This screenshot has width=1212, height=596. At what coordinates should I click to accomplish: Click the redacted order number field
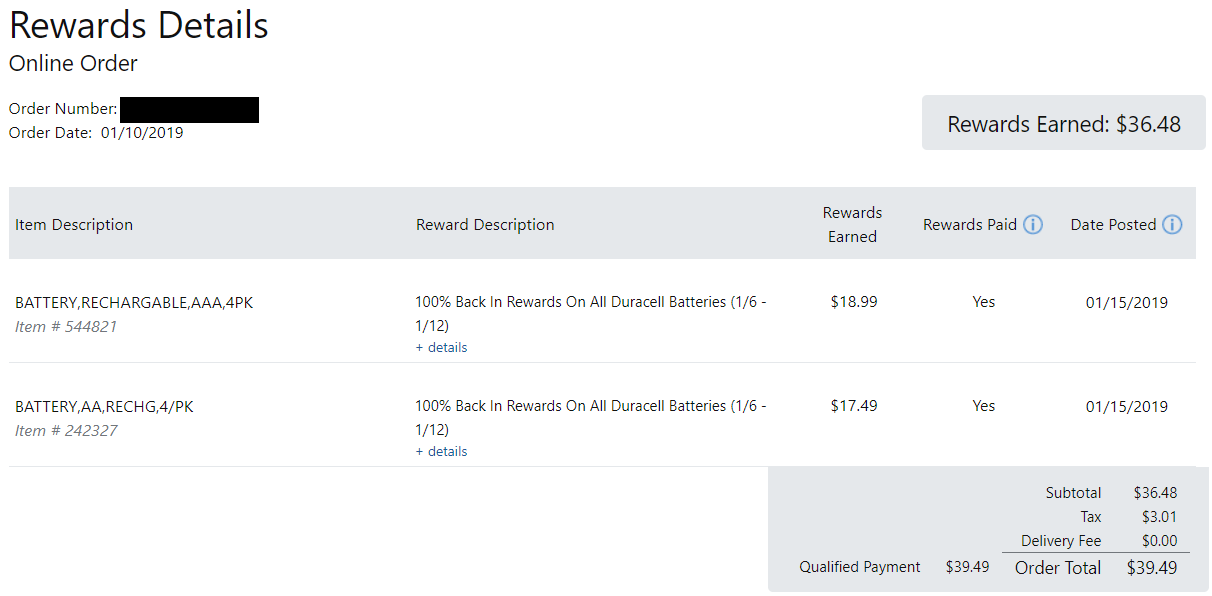pyautogui.click(x=189, y=109)
